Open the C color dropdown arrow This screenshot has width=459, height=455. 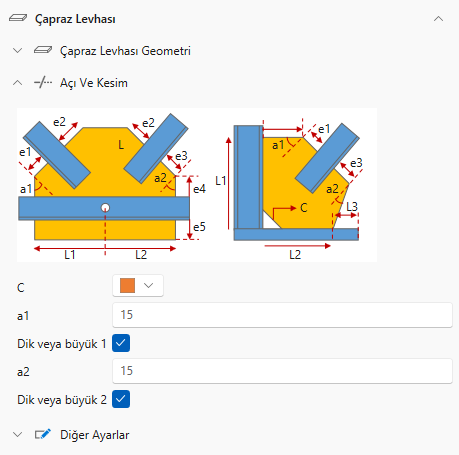(148, 286)
